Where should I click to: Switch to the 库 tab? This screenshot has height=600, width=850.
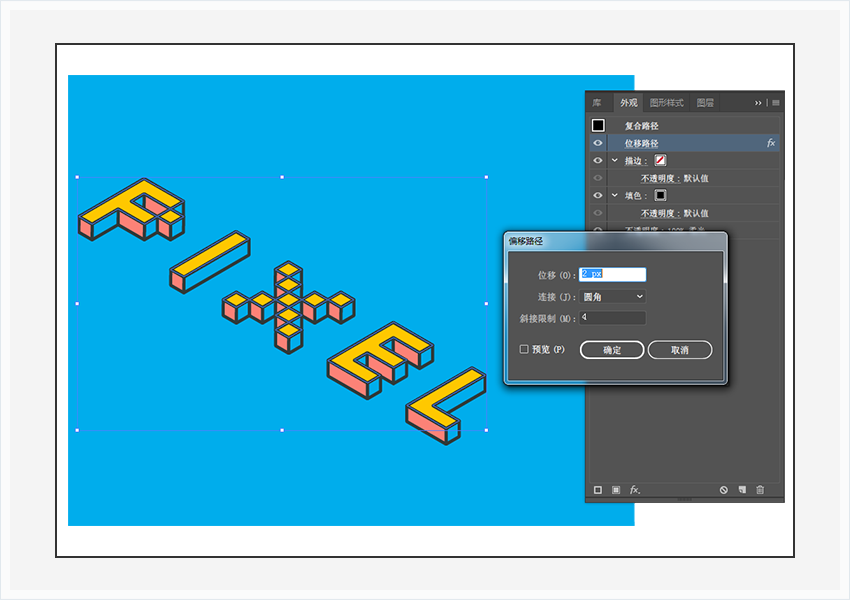click(x=597, y=102)
